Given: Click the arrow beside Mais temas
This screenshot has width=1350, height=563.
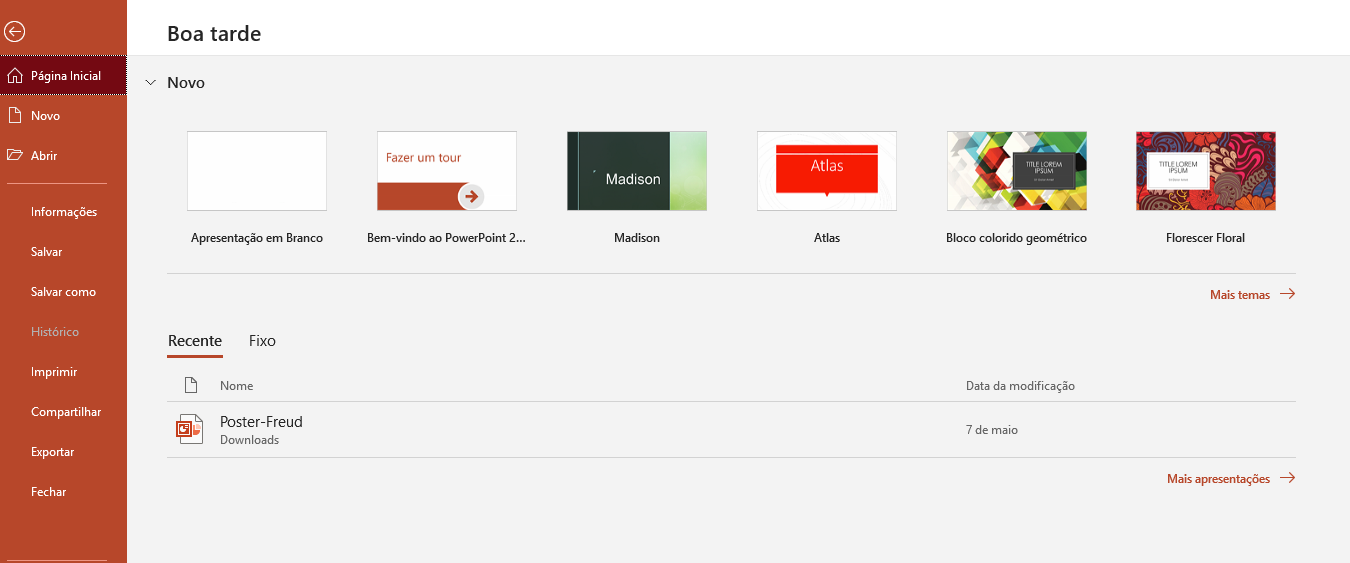Looking at the screenshot, I should [1287, 294].
